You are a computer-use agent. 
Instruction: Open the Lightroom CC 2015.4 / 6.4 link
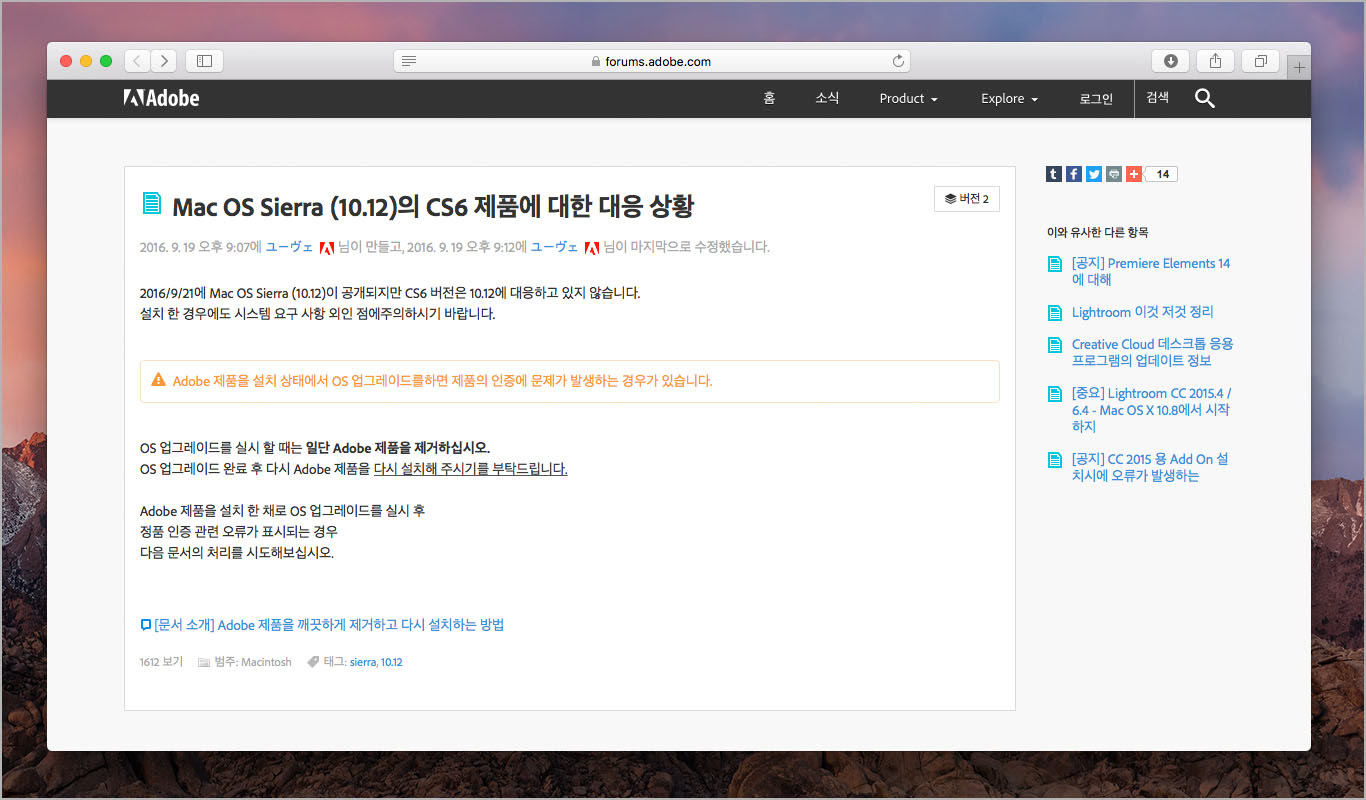click(x=1151, y=410)
